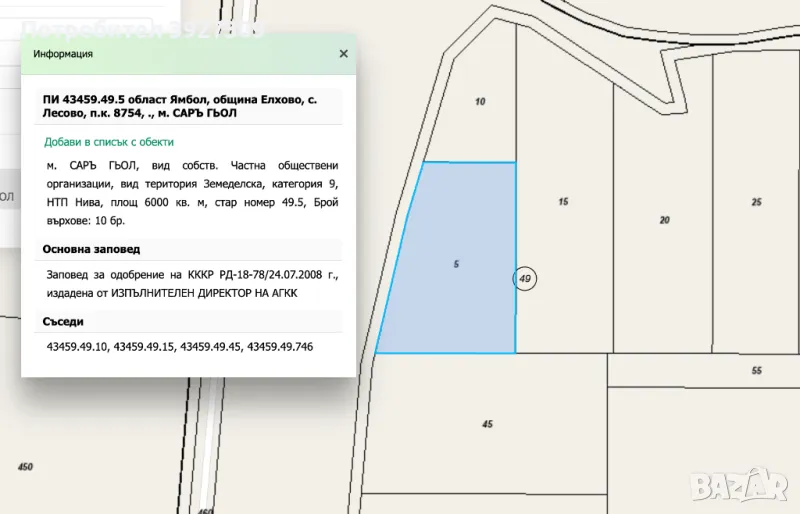Click the 'Основна заповед' section header
This screenshot has height=514, width=800.
92,249
